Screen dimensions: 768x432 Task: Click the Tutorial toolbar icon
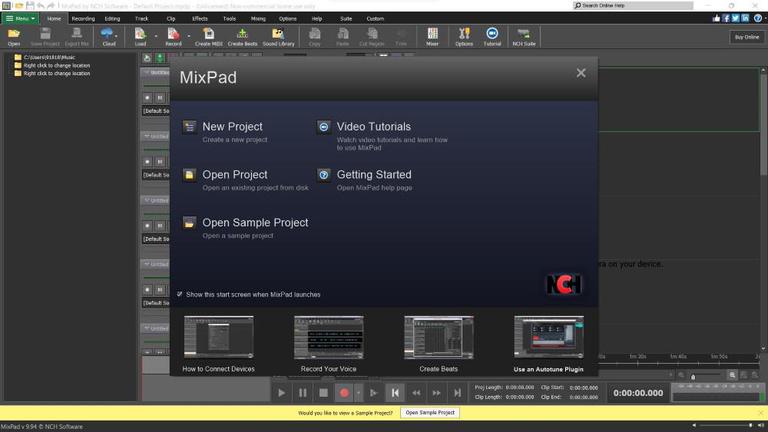[492, 37]
